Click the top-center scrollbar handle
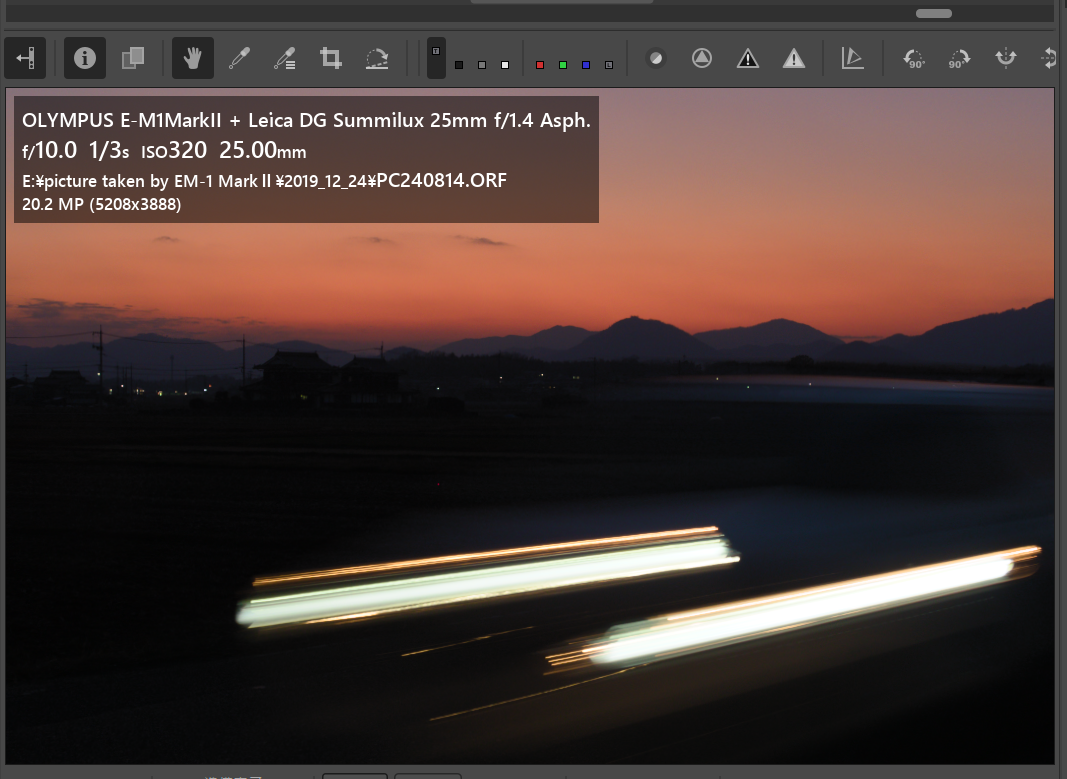This screenshot has height=779, width=1067. (x=561, y=2)
